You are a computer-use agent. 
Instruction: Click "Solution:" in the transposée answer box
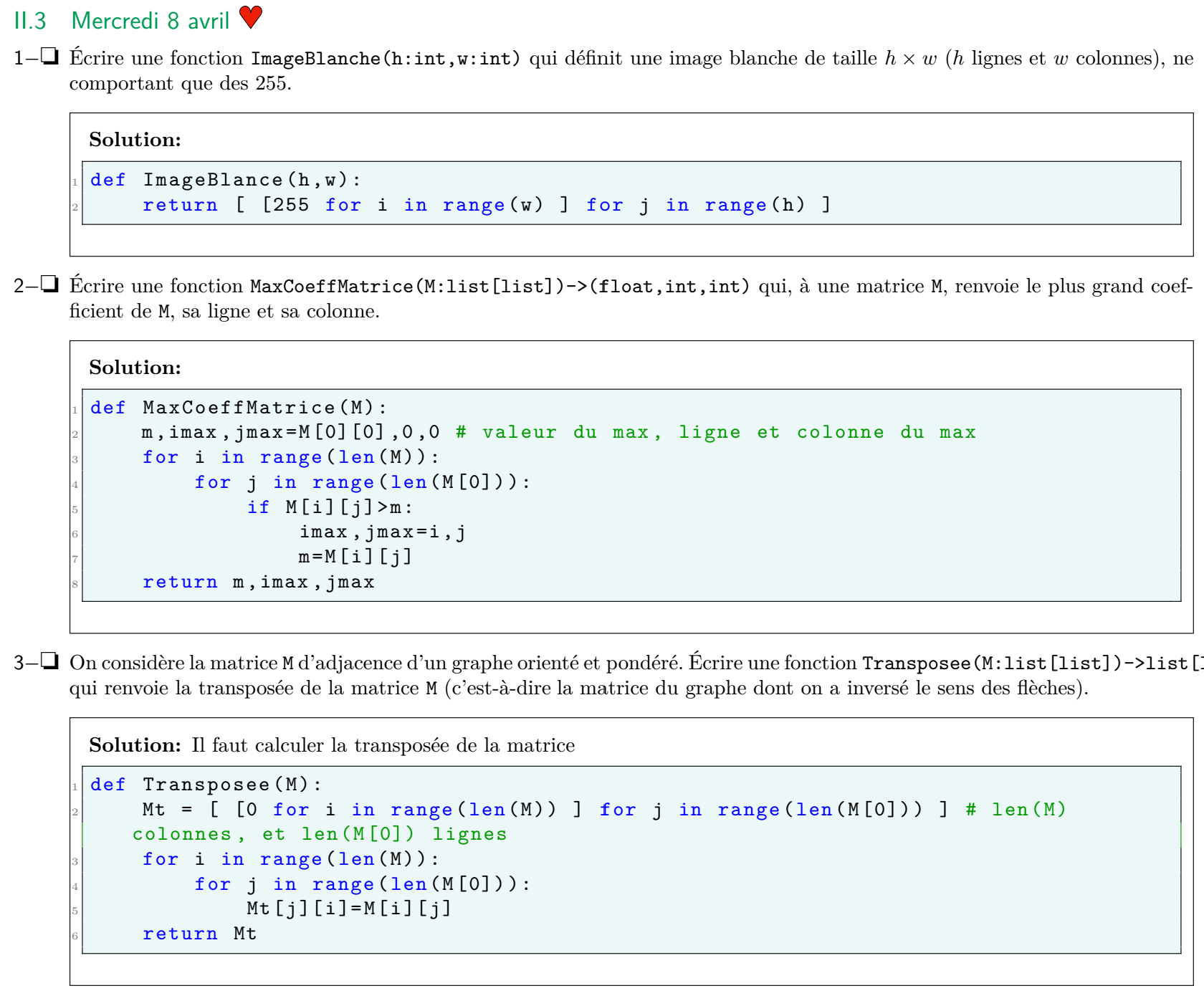pos(135,745)
